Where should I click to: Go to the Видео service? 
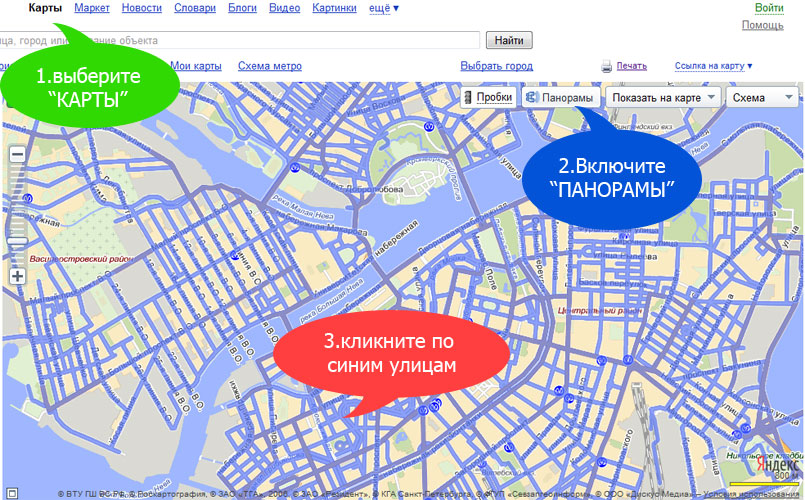[284, 8]
